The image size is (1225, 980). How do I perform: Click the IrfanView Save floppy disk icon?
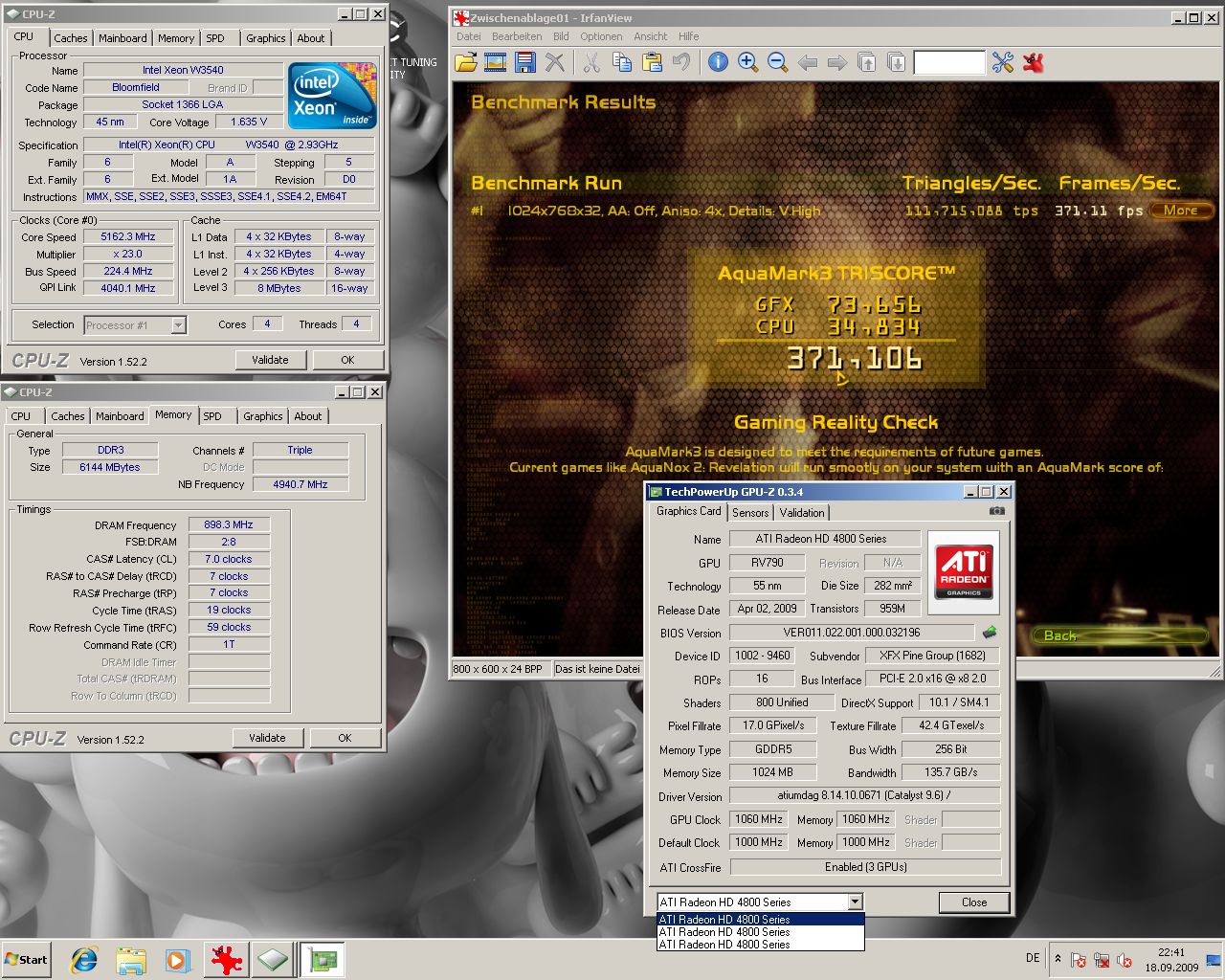point(525,63)
